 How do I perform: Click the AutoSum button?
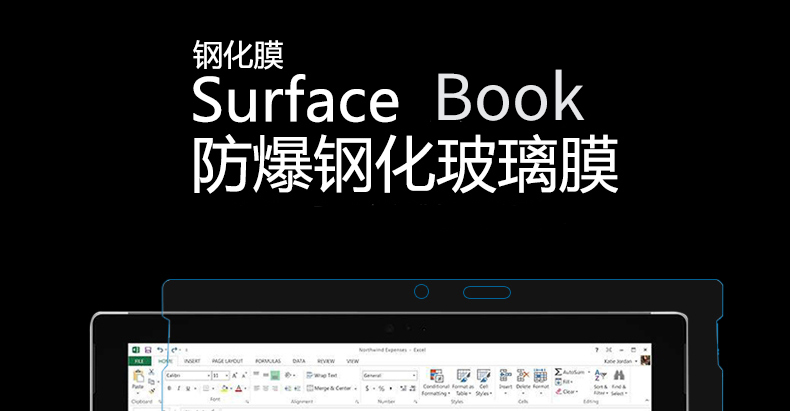[x=571, y=371]
